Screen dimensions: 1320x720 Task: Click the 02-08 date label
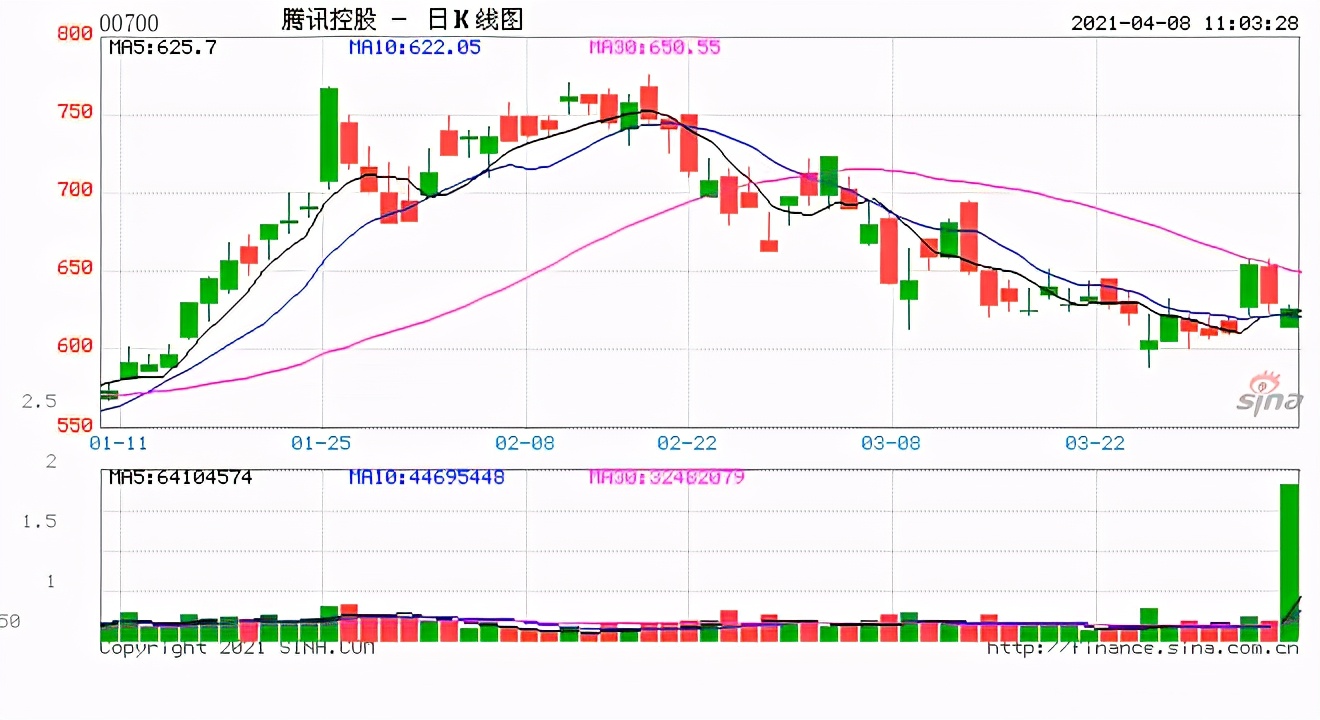point(526,442)
